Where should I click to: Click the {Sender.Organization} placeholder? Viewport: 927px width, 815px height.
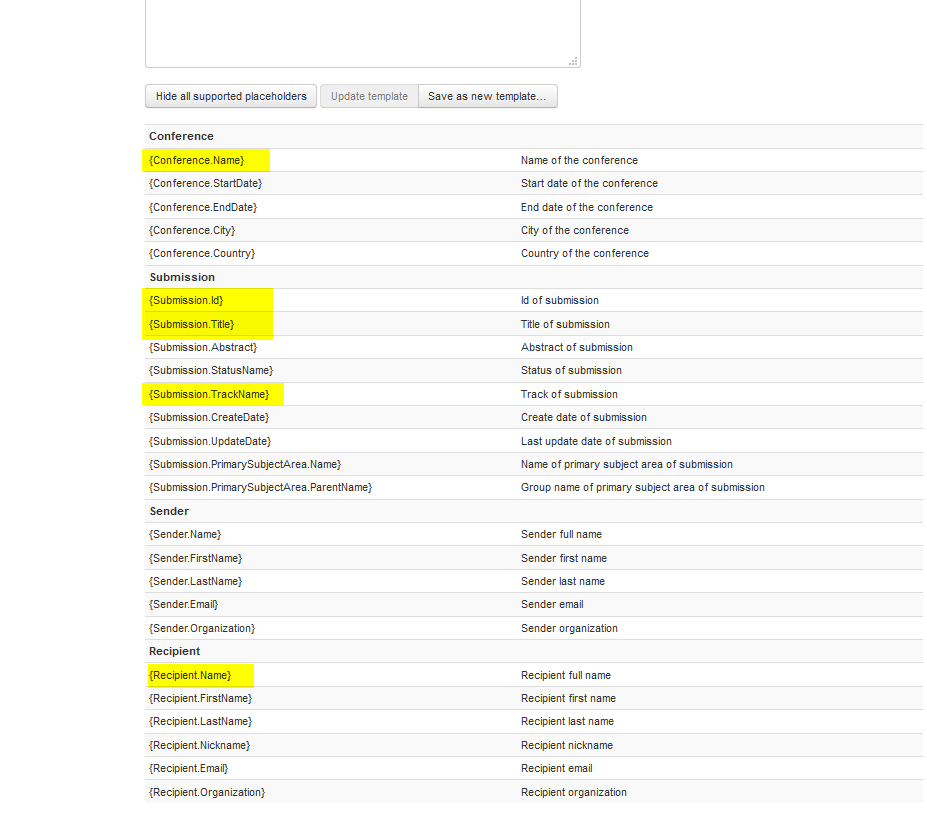(x=202, y=628)
